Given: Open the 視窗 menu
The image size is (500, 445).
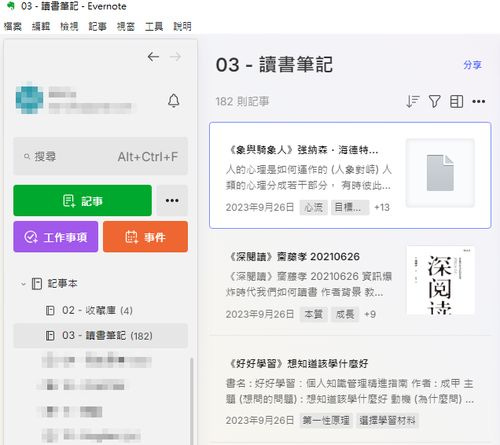Looking at the screenshot, I should [x=126, y=26].
